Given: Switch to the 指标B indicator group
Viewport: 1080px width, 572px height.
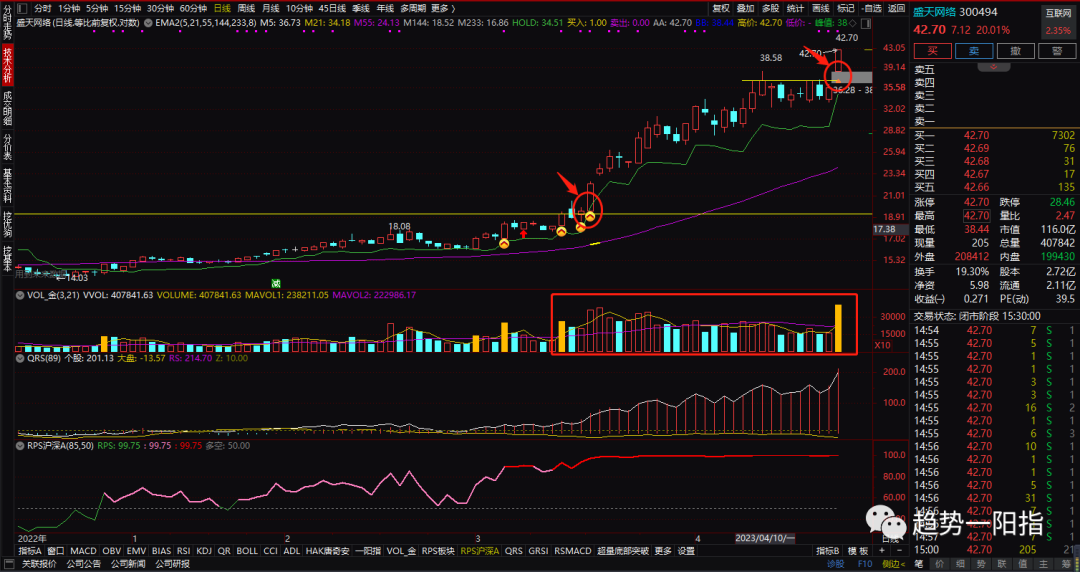Looking at the screenshot, I should point(827,551).
